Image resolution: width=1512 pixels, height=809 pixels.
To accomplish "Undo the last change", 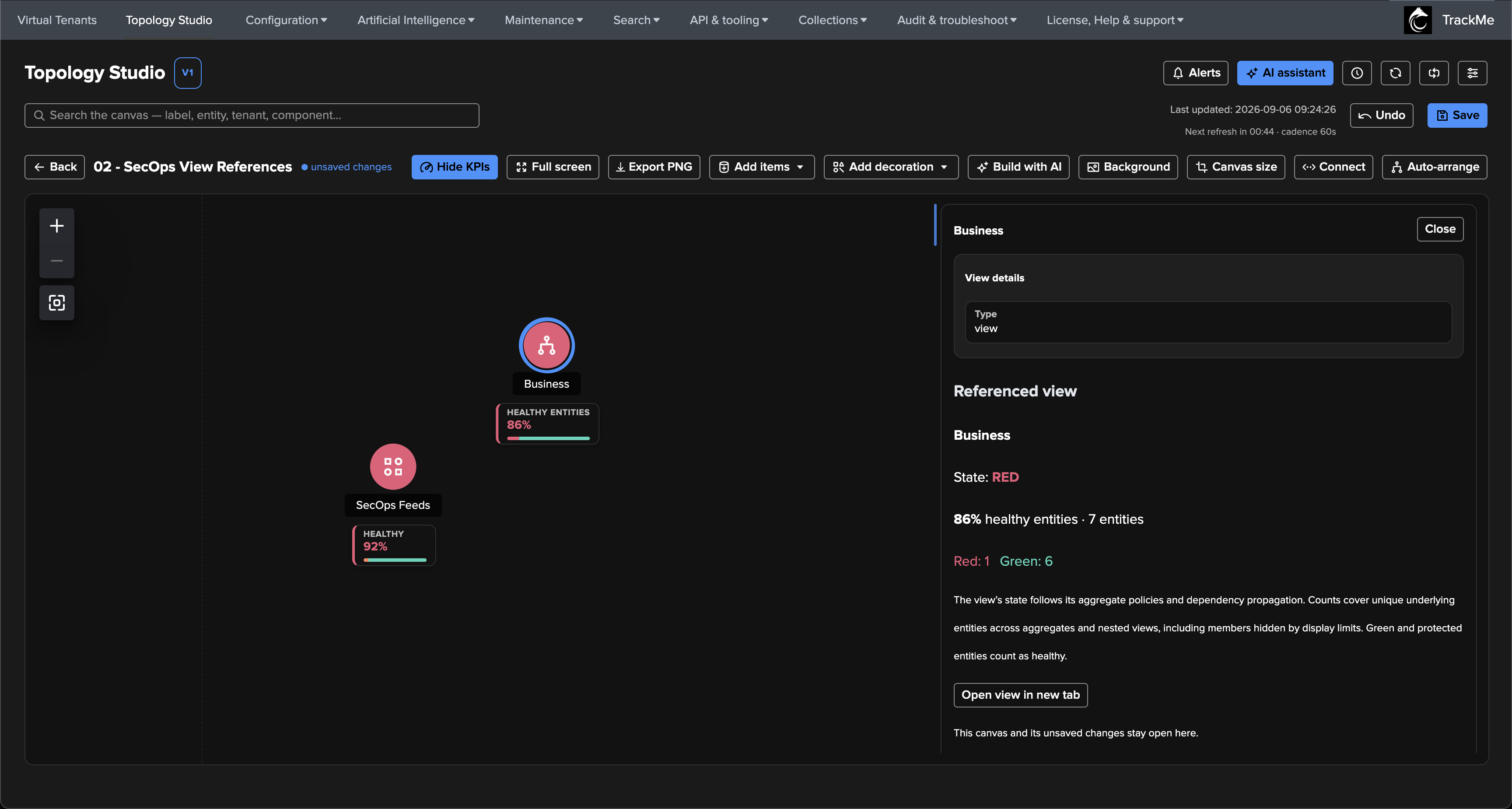I will (x=1381, y=115).
